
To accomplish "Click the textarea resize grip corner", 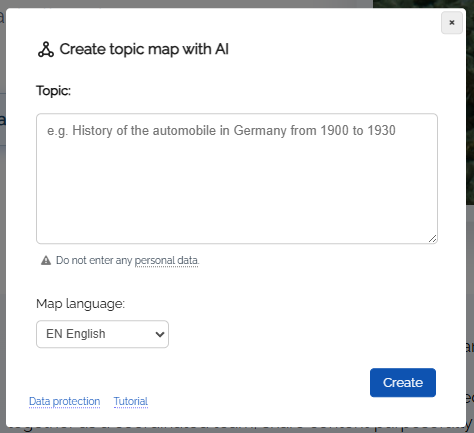I will pos(432,238).
